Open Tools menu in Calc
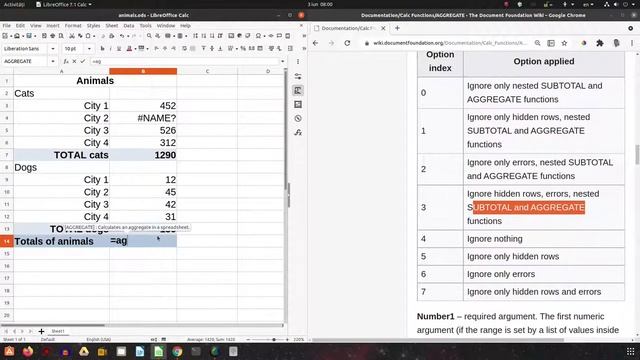Image resolution: width=640 pixels, height=360 pixels. coord(145,25)
